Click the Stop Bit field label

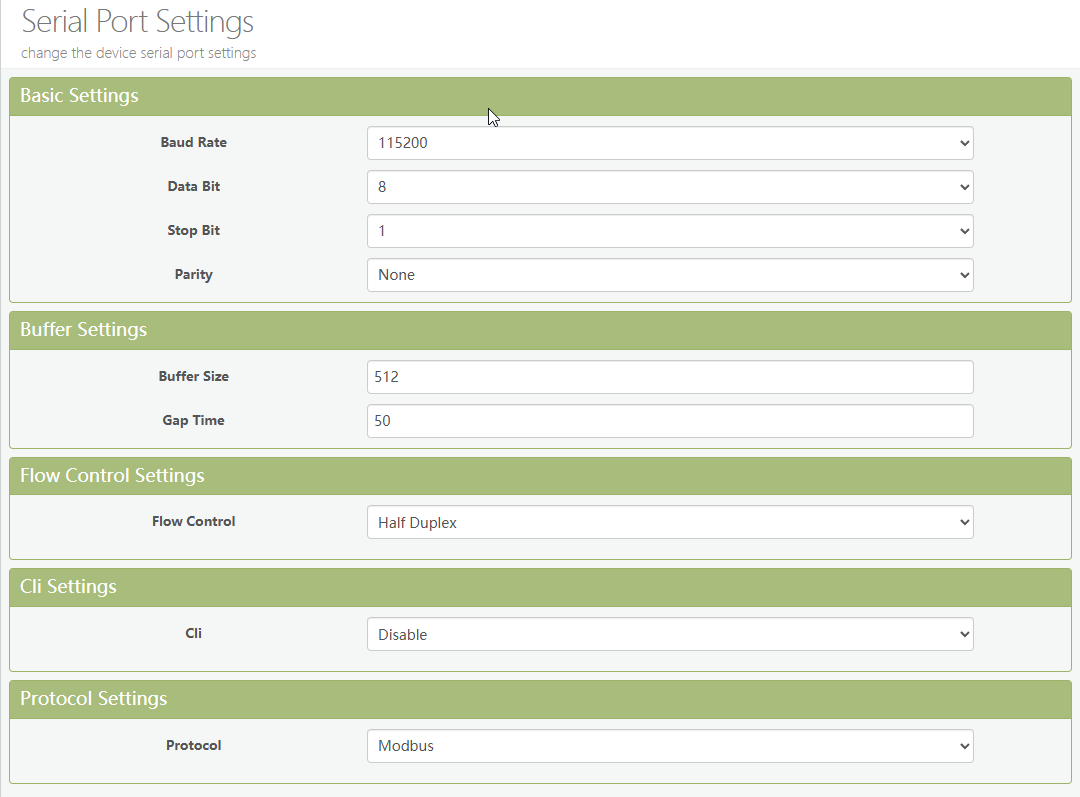193,231
